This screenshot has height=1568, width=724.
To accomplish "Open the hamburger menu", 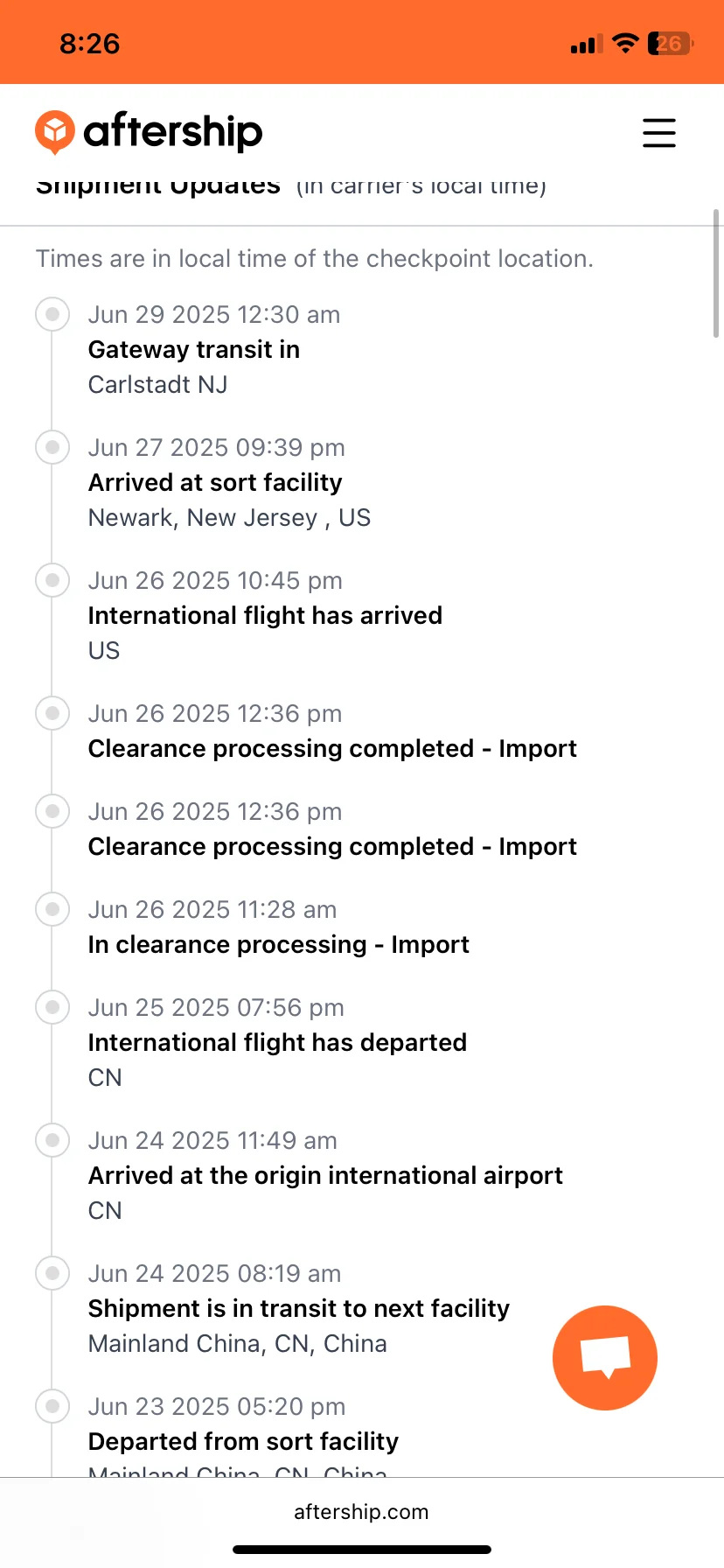I will [658, 133].
